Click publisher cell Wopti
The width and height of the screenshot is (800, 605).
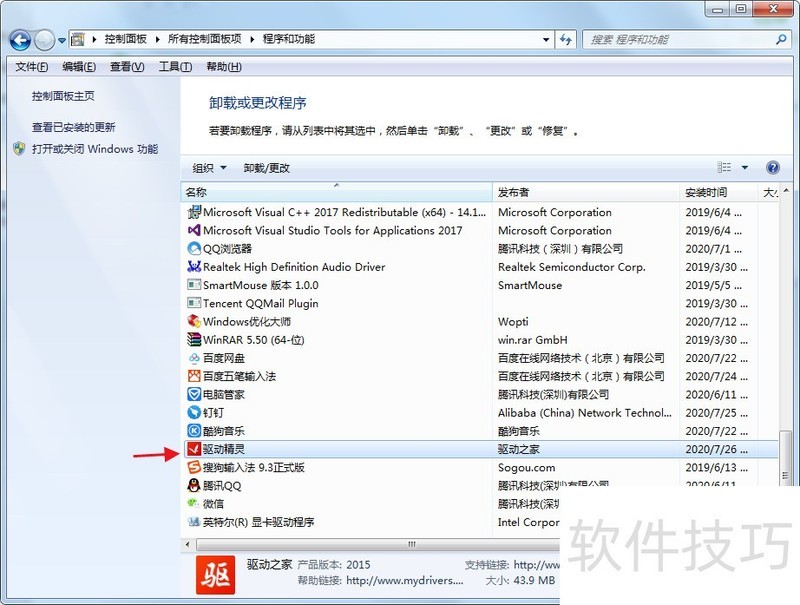tap(513, 322)
